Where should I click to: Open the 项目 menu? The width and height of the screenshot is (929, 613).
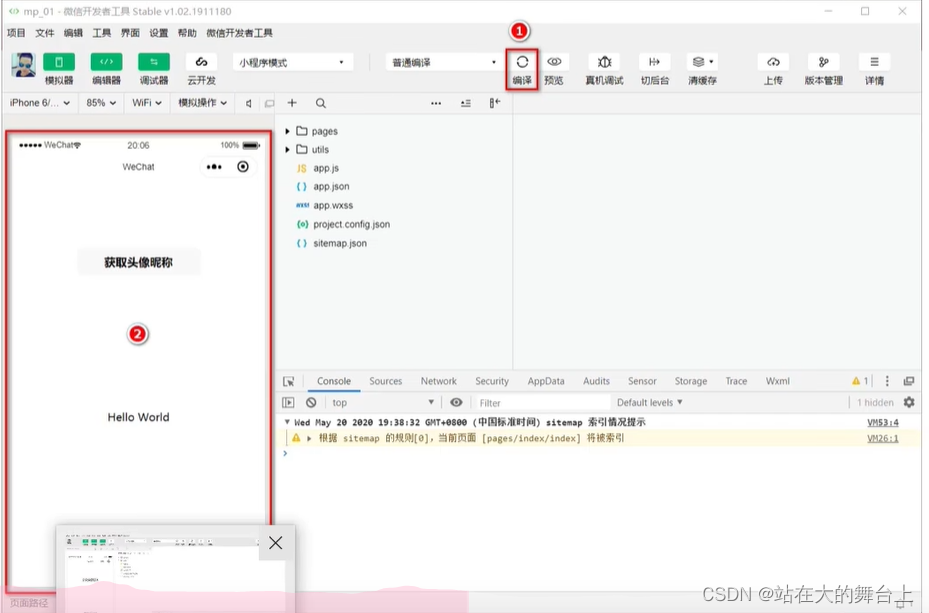(16, 33)
